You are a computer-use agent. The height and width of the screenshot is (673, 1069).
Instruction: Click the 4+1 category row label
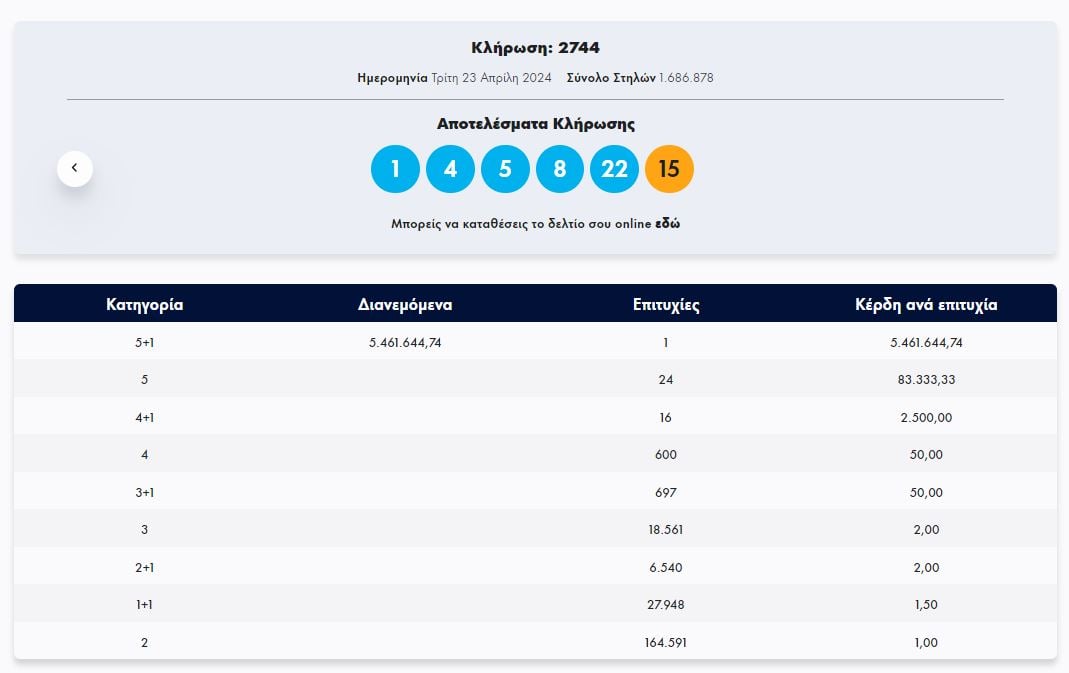pyautogui.click(x=144, y=417)
